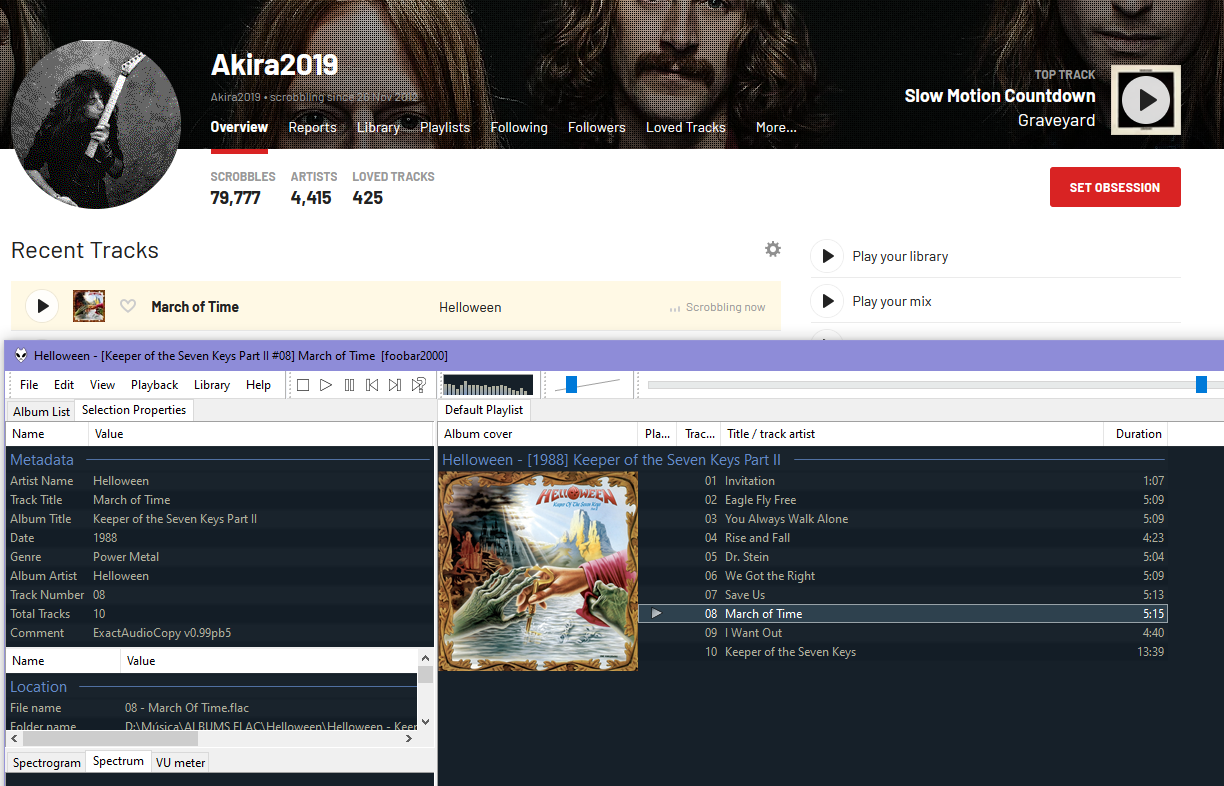Click the Stop button in foobar2000 toolbar
This screenshot has width=1224, height=786.
point(303,385)
